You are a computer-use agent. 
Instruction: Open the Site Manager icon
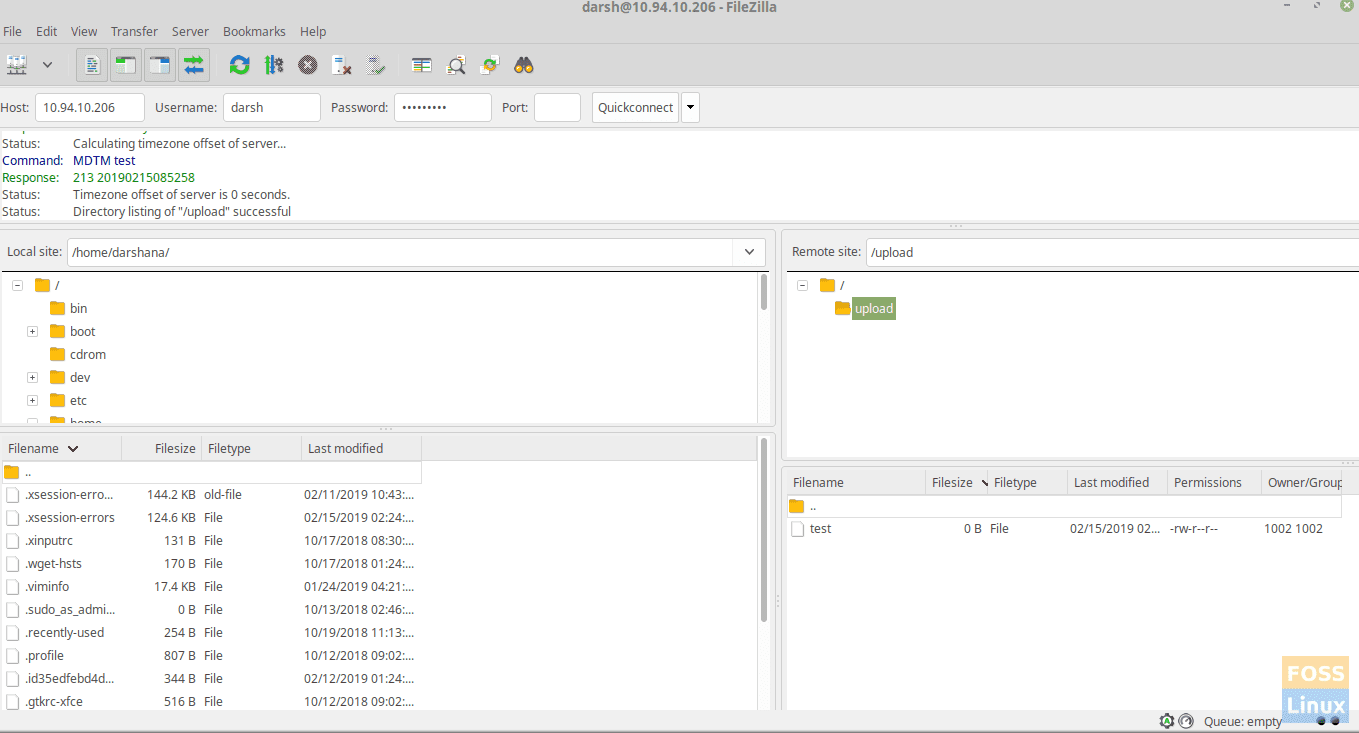point(17,65)
